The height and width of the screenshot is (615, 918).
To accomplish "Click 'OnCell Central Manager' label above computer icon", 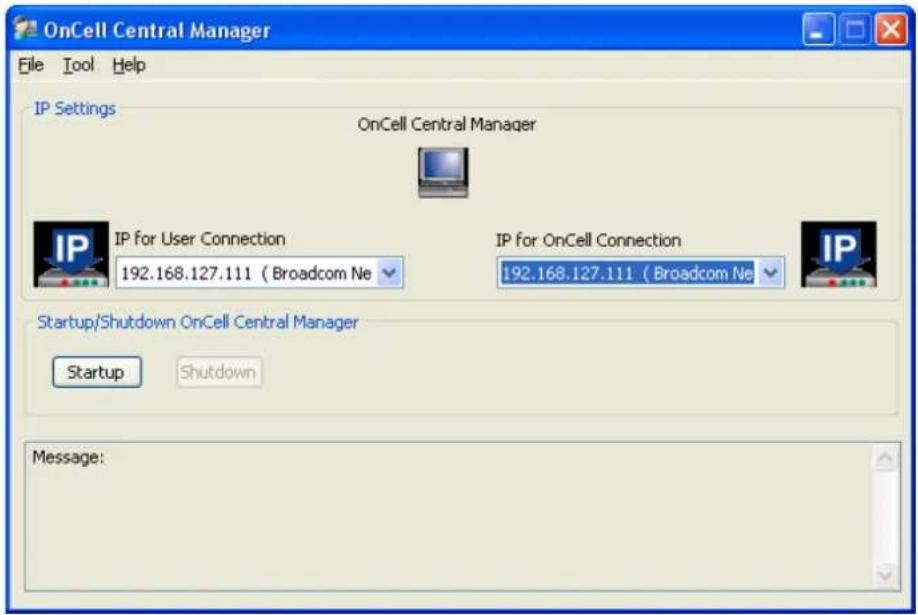I will coord(447,124).
